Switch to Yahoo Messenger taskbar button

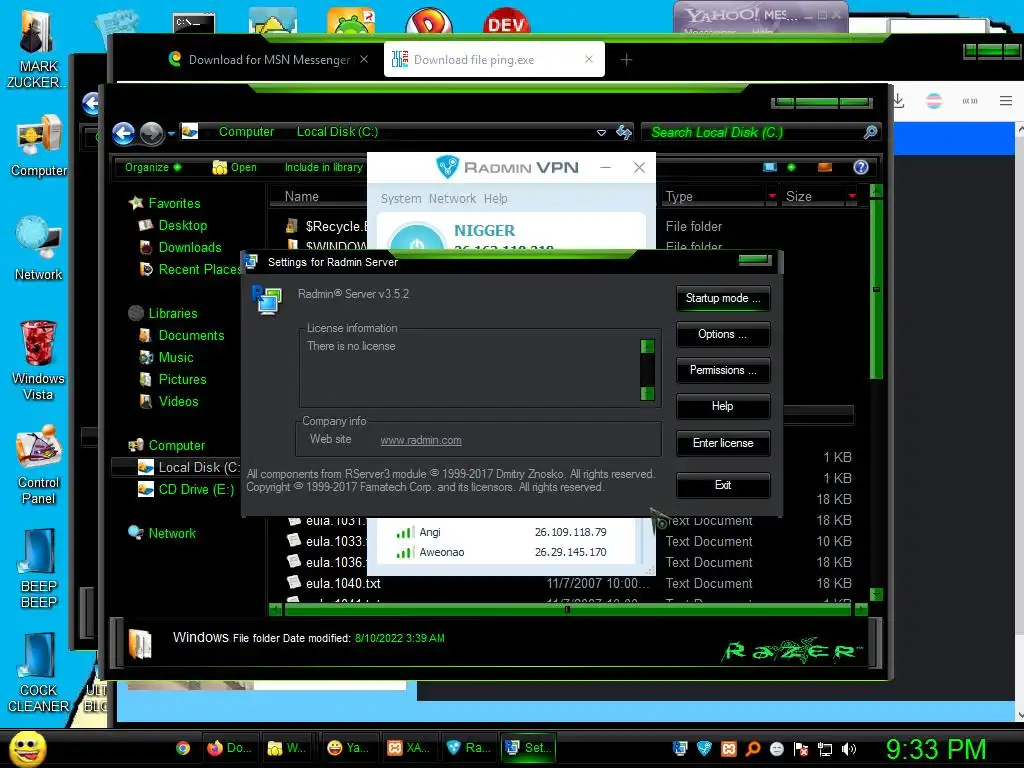[x=350, y=748]
